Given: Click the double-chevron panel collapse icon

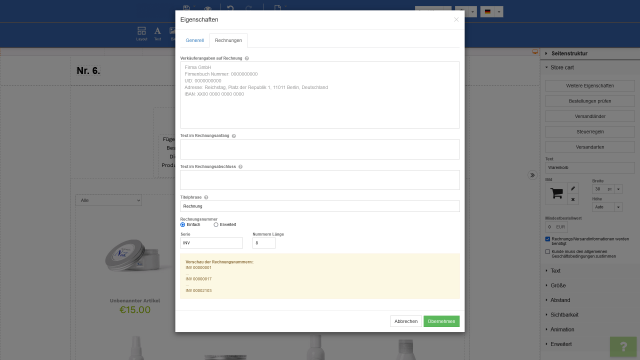Looking at the screenshot, I should pyautogui.click(x=532, y=175).
